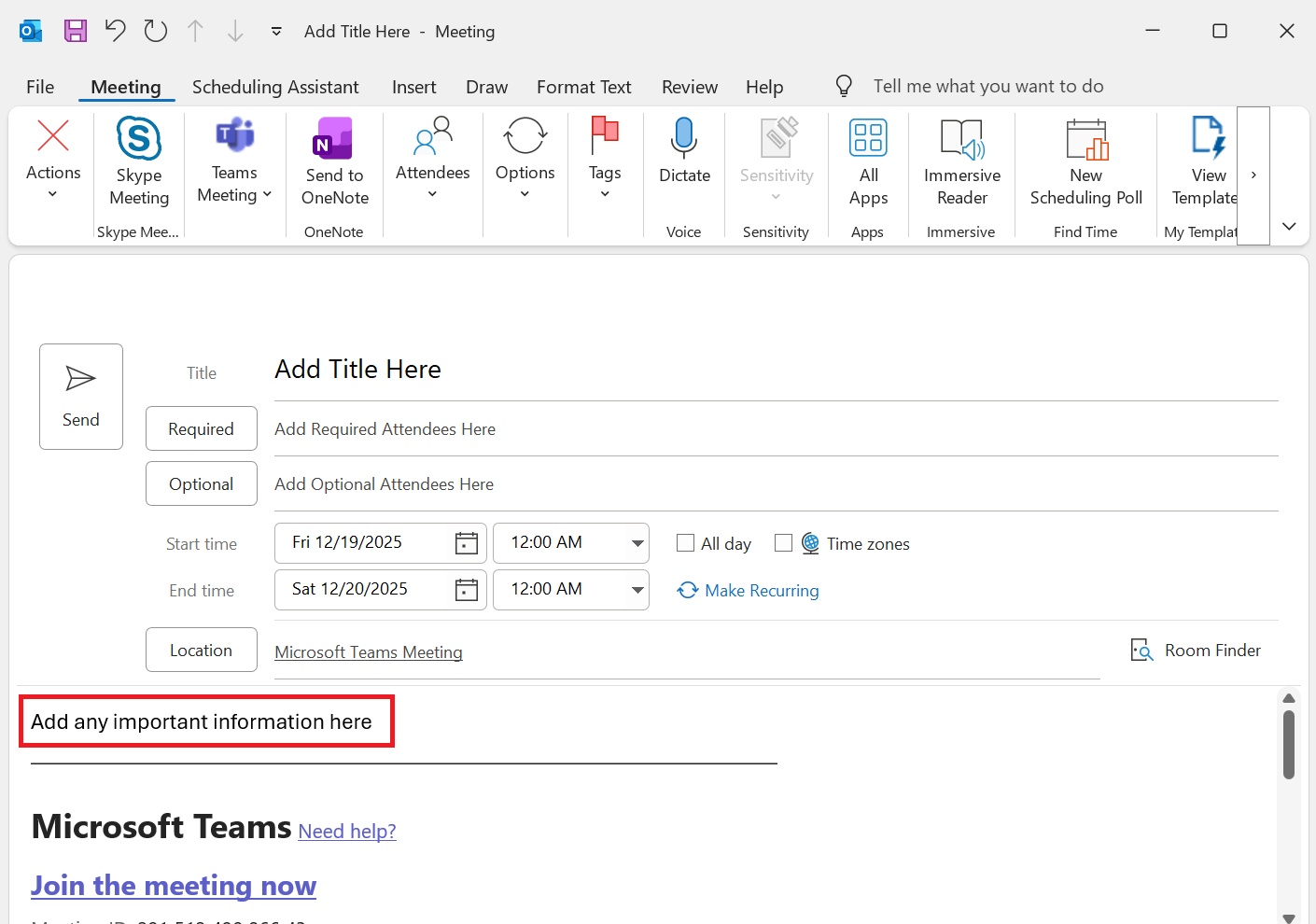Click the Make Recurring link
This screenshot has height=924, width=1316.
coord(761,591)
